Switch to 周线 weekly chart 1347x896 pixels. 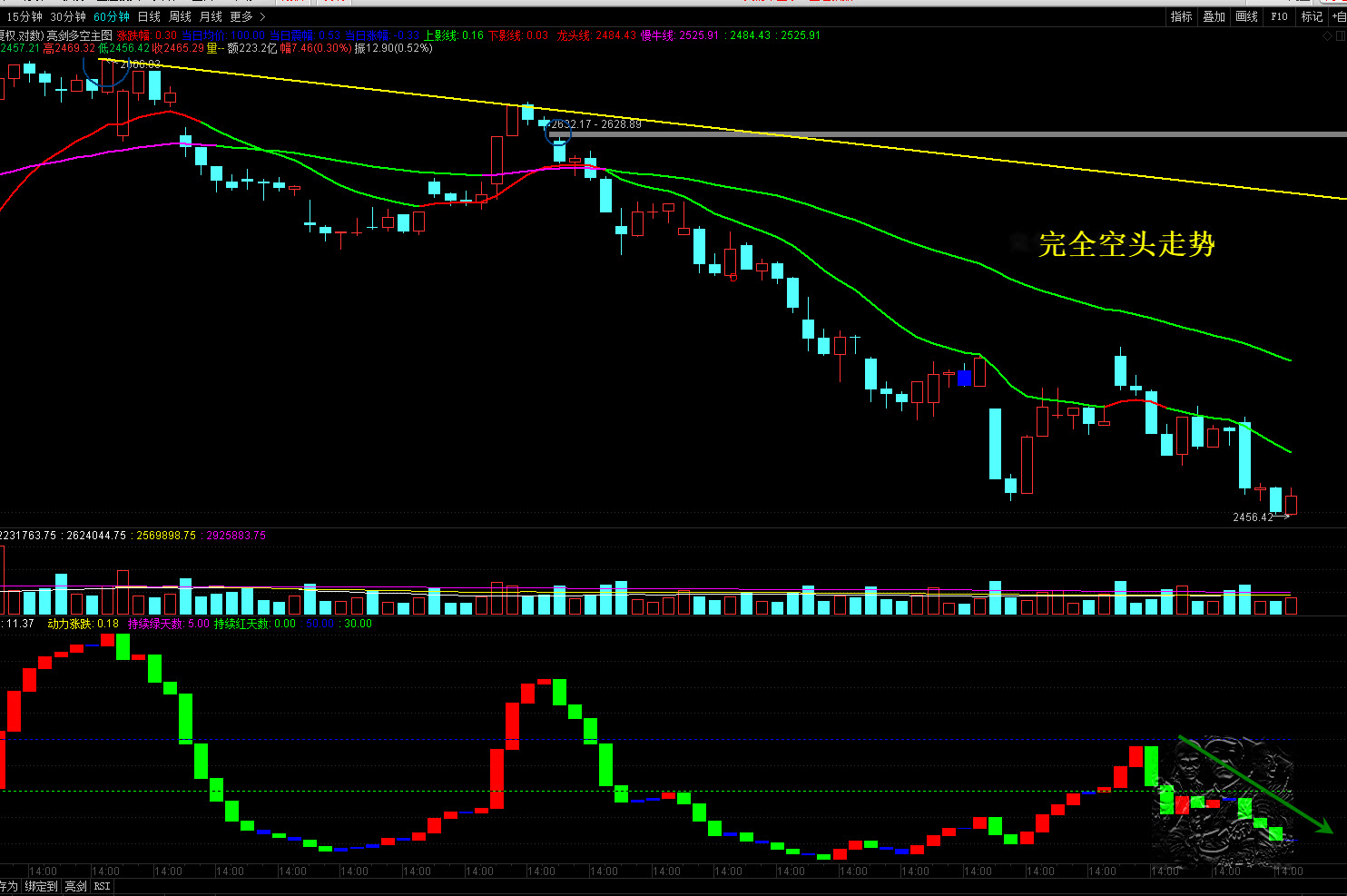(179, 16)
